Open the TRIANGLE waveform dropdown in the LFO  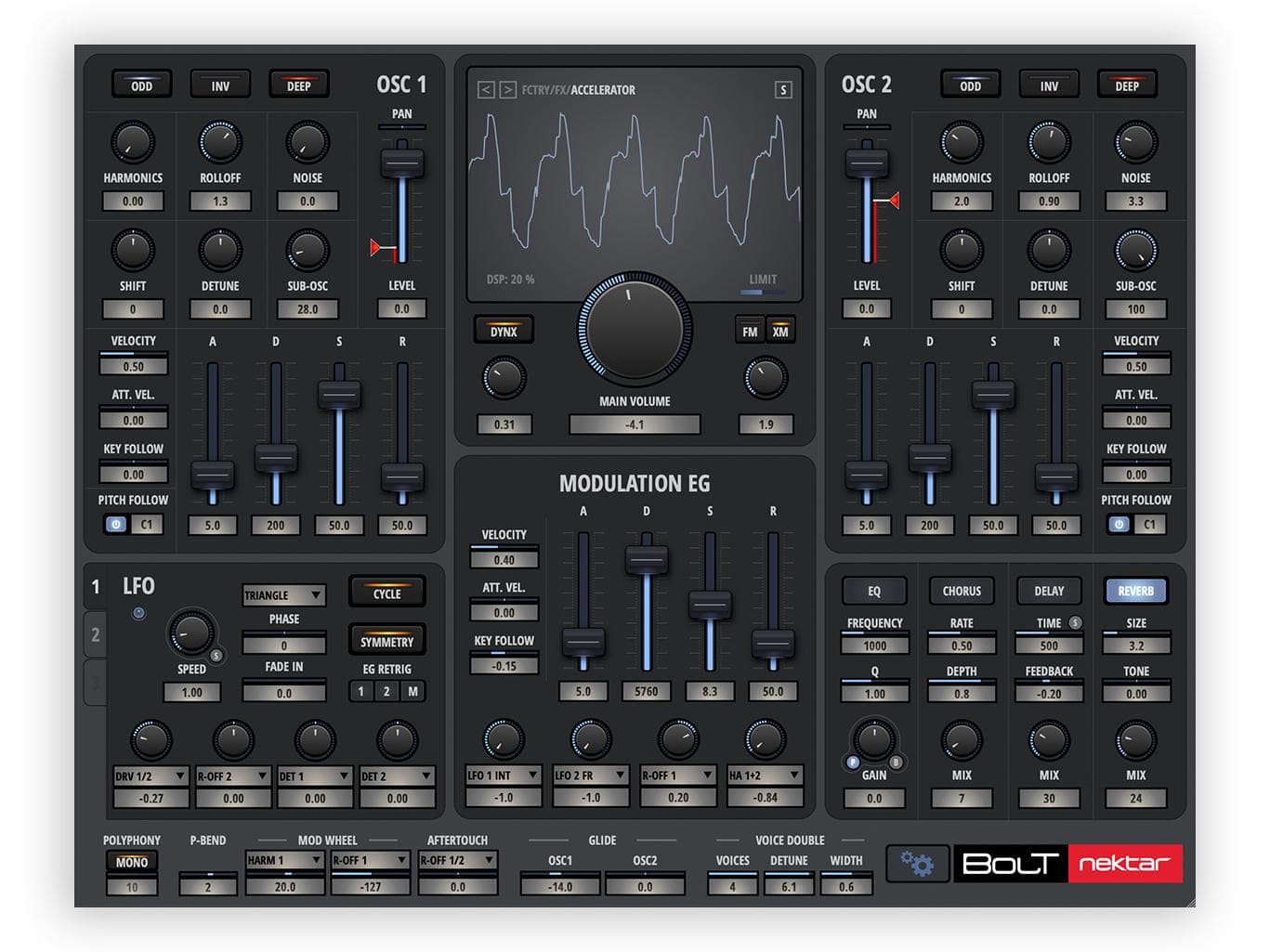pyautogui.click(x=283, y=595)
